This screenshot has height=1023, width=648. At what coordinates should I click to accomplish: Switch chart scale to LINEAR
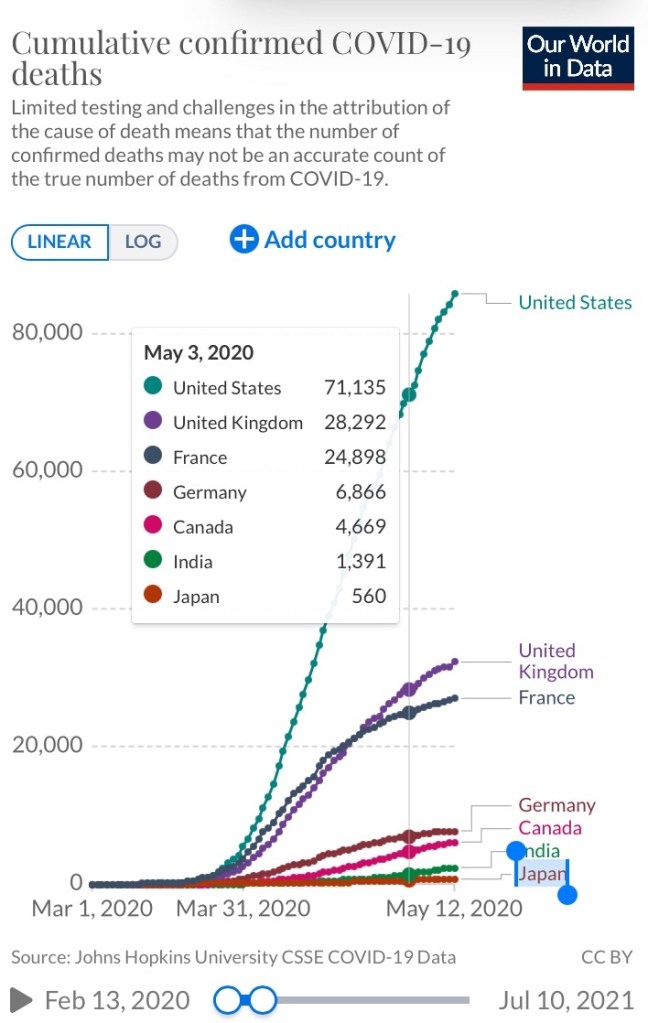(x=59, y=242)
